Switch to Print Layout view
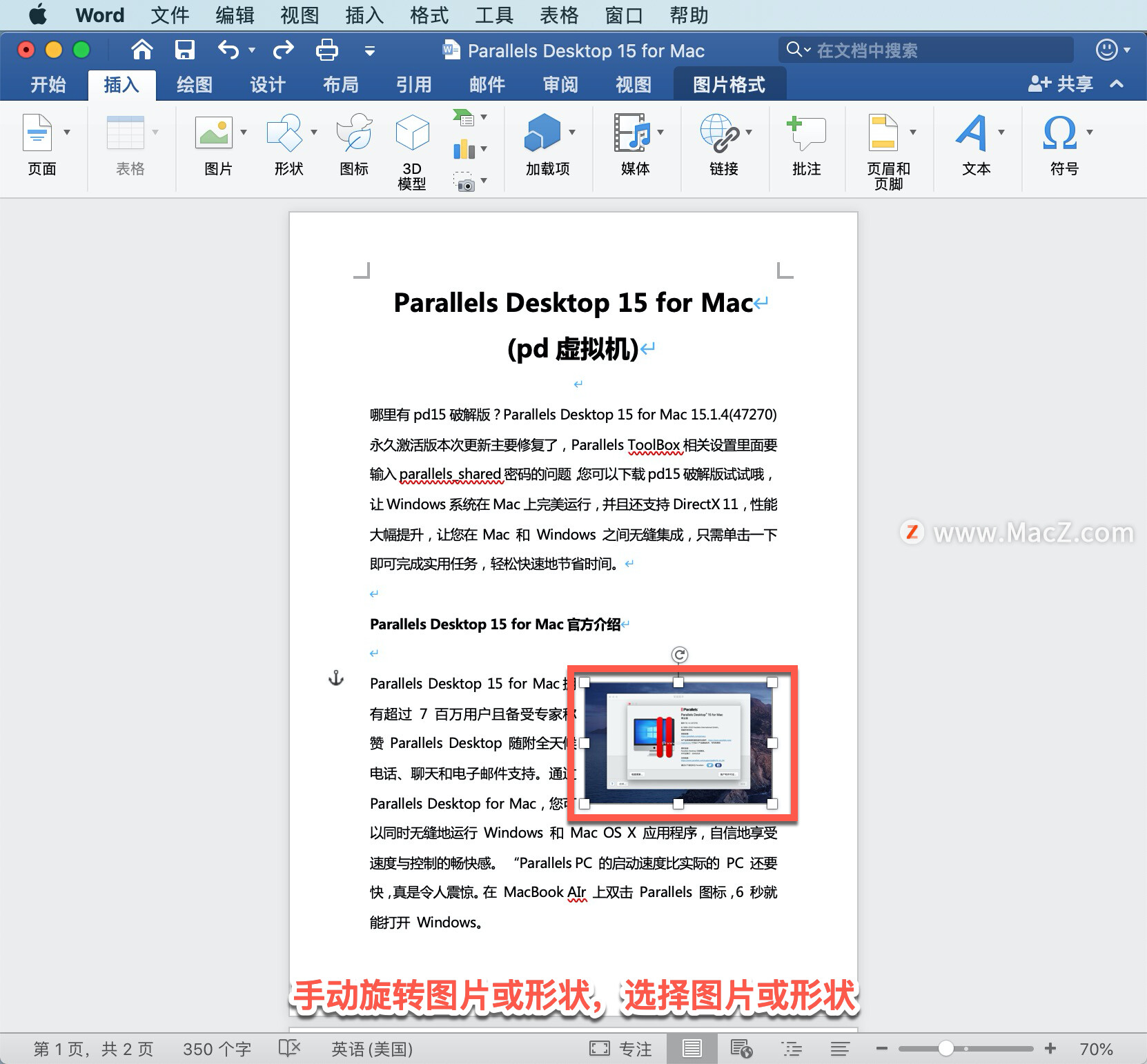Image resolution: width=1147 pixels, height=1064 pixels. 692,1049
